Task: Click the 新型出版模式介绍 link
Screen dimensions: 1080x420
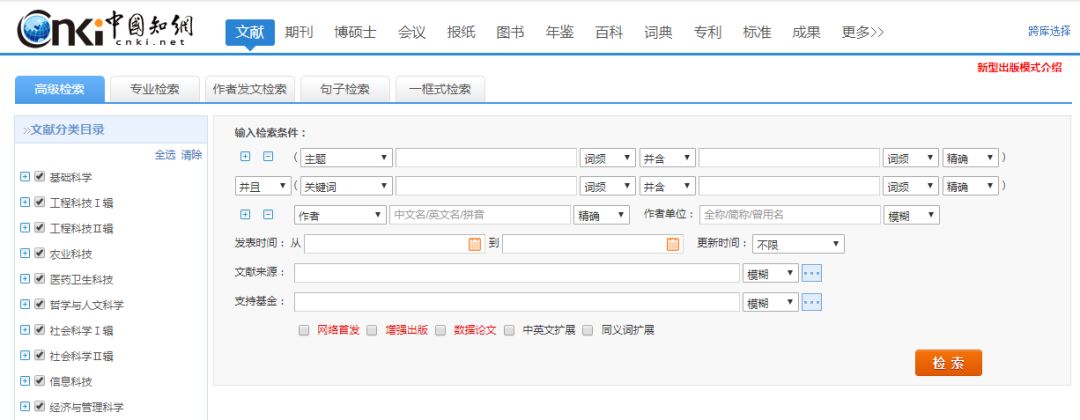Action: [1020, 68]
